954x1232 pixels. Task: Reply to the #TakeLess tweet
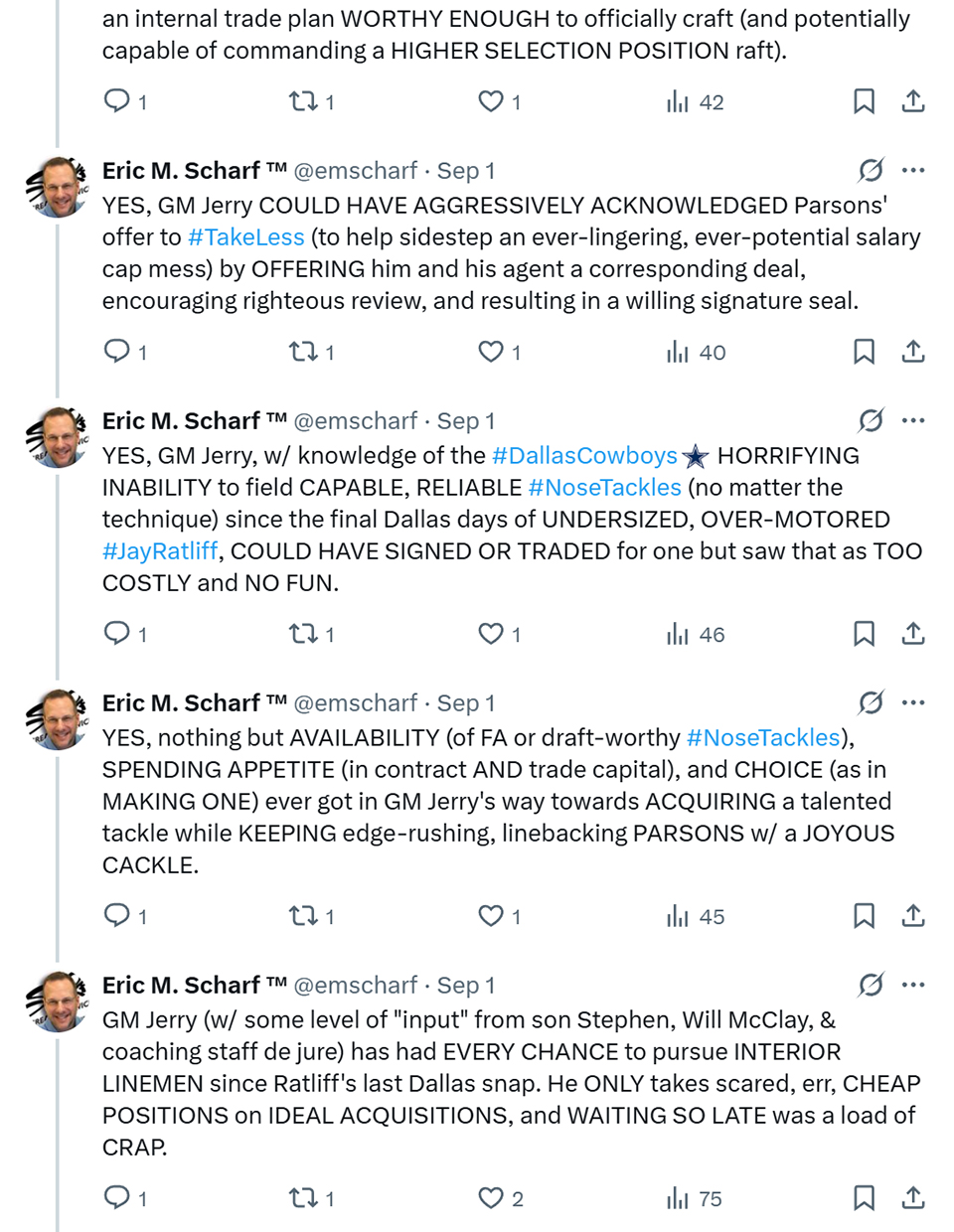click(x=117, y=351)
